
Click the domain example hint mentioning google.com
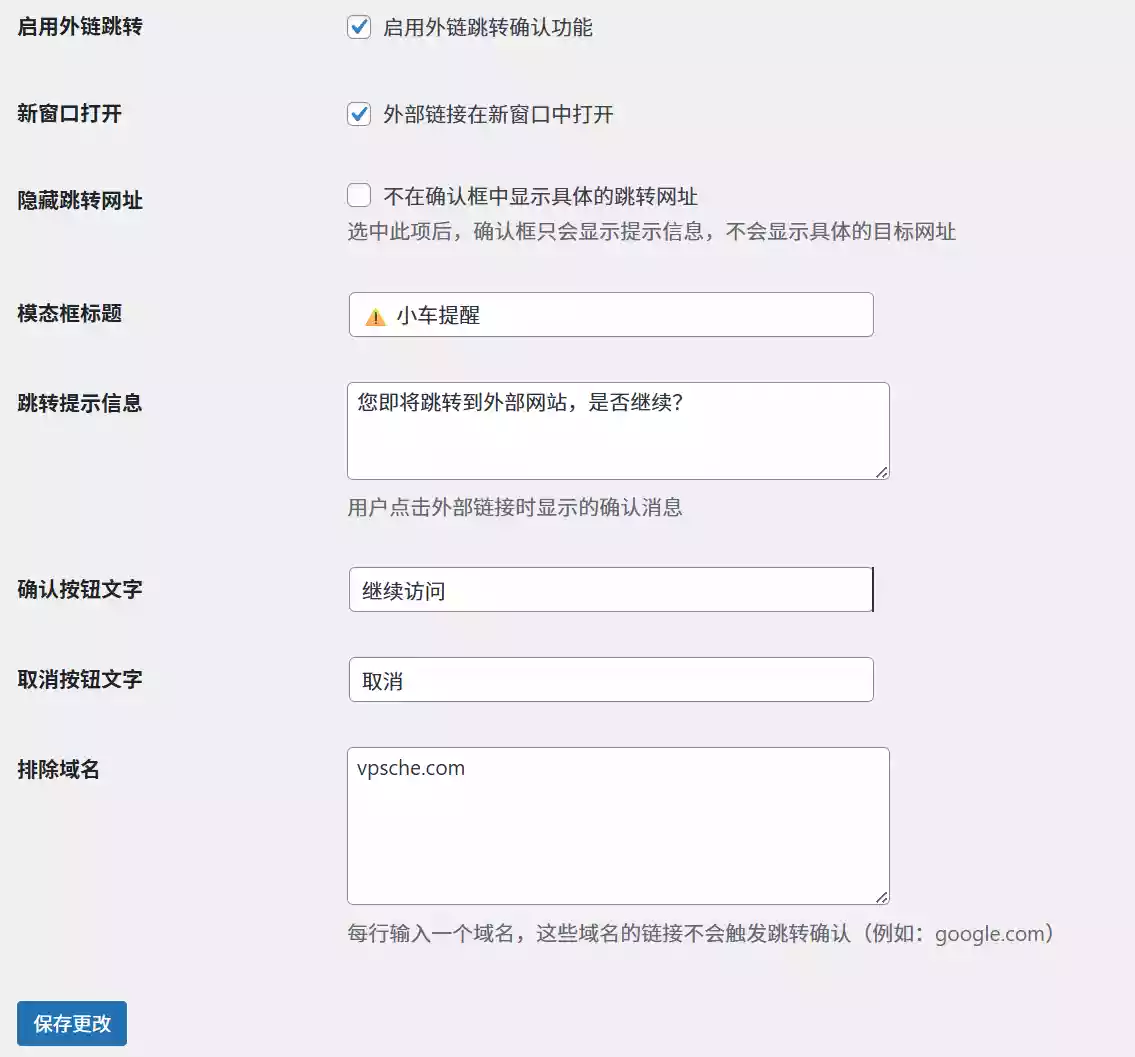[700, 933]
